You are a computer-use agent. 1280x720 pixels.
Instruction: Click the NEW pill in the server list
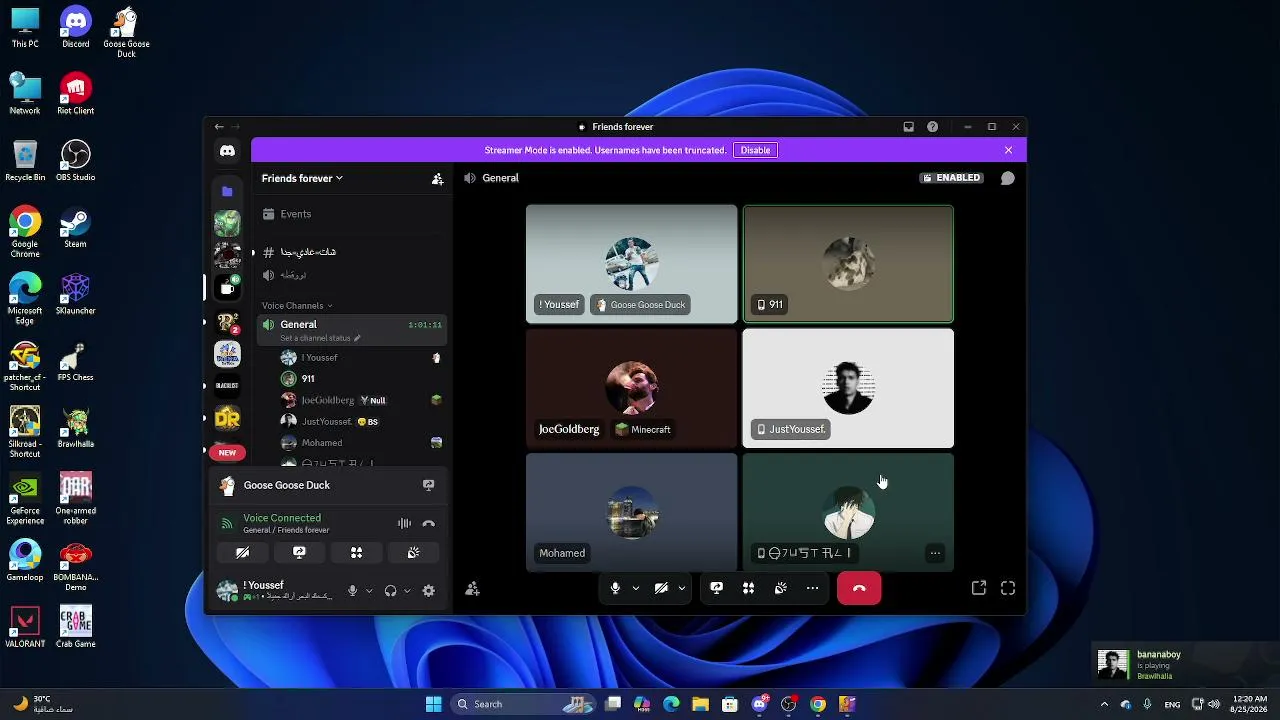click(x=227, y=453)
